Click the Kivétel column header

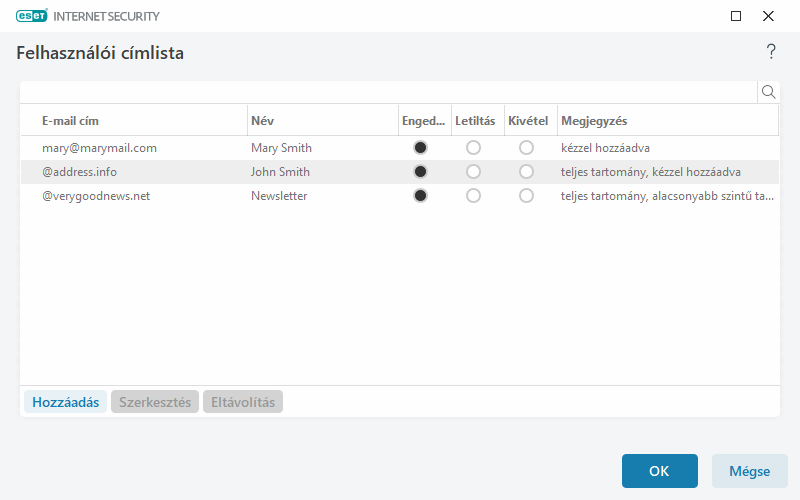(x=531, y=121)
